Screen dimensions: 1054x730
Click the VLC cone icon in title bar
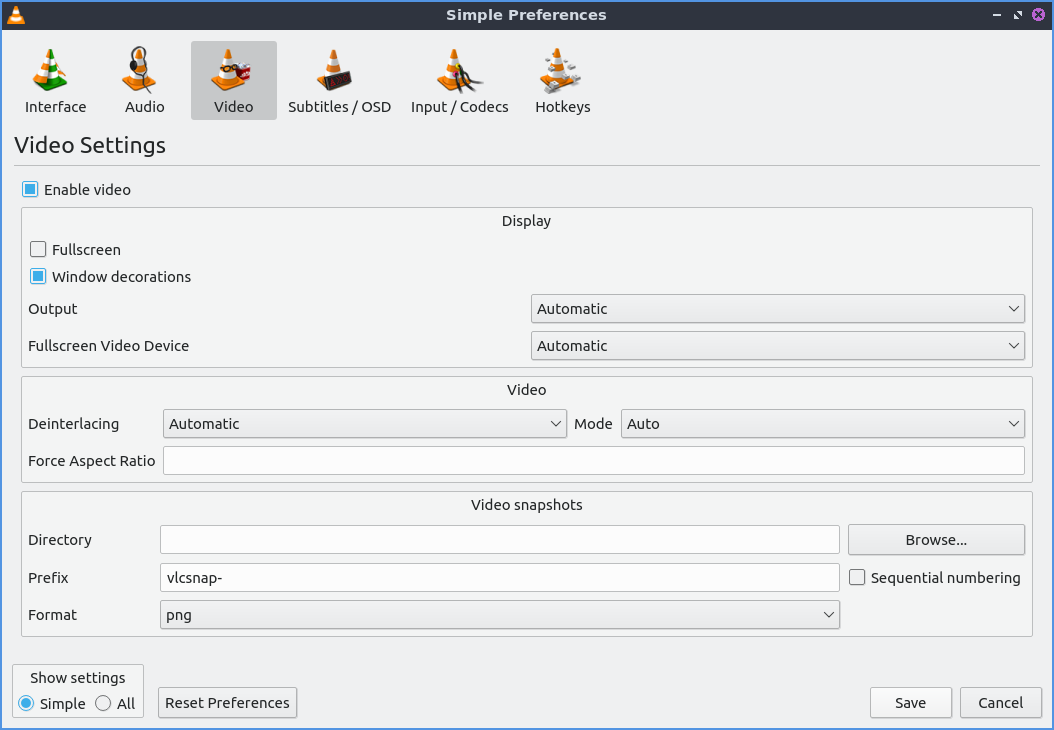[x=16, y=15]
